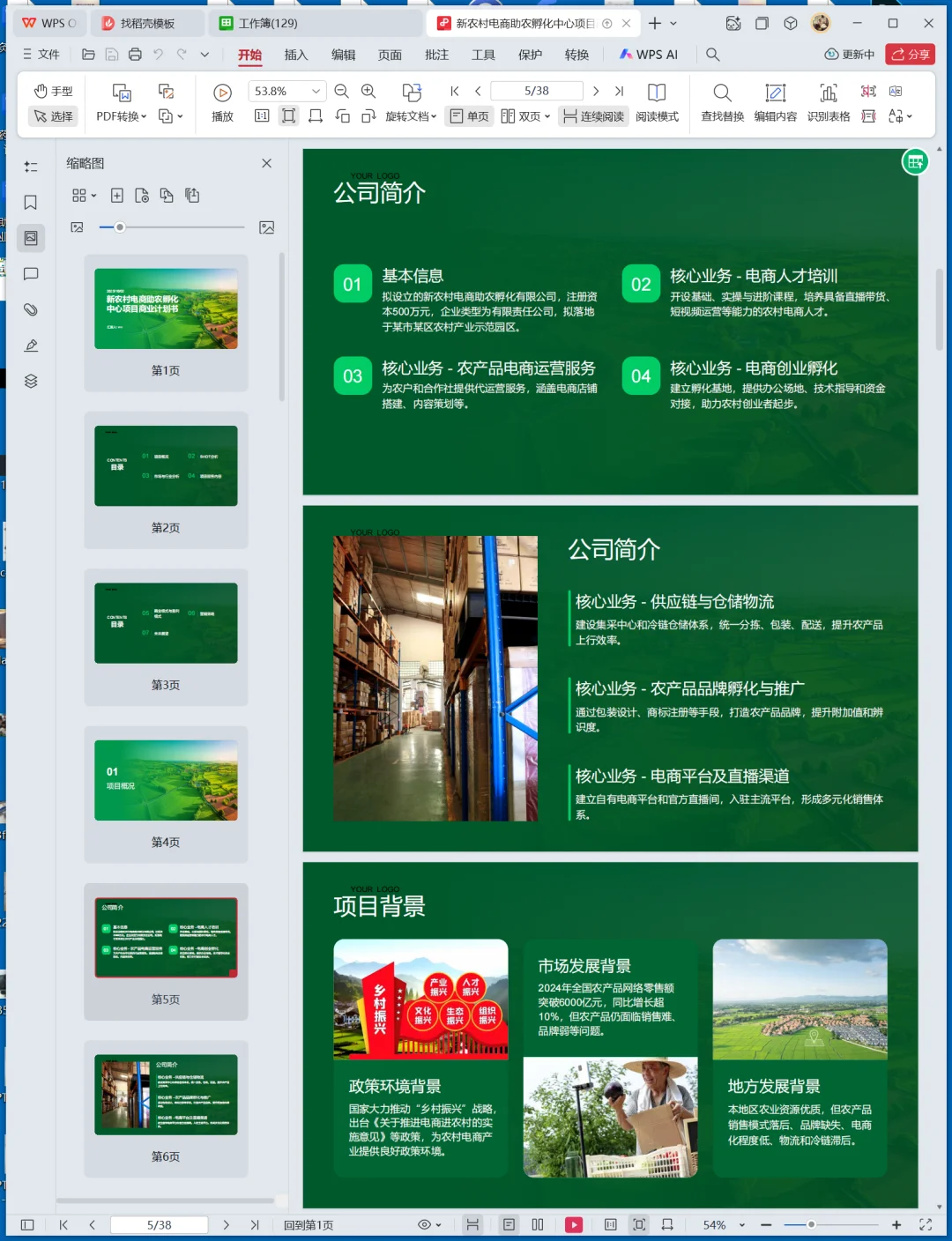Add a new tab with plus button
Viewport: 952px width, 1241px height.
(655, 23)
